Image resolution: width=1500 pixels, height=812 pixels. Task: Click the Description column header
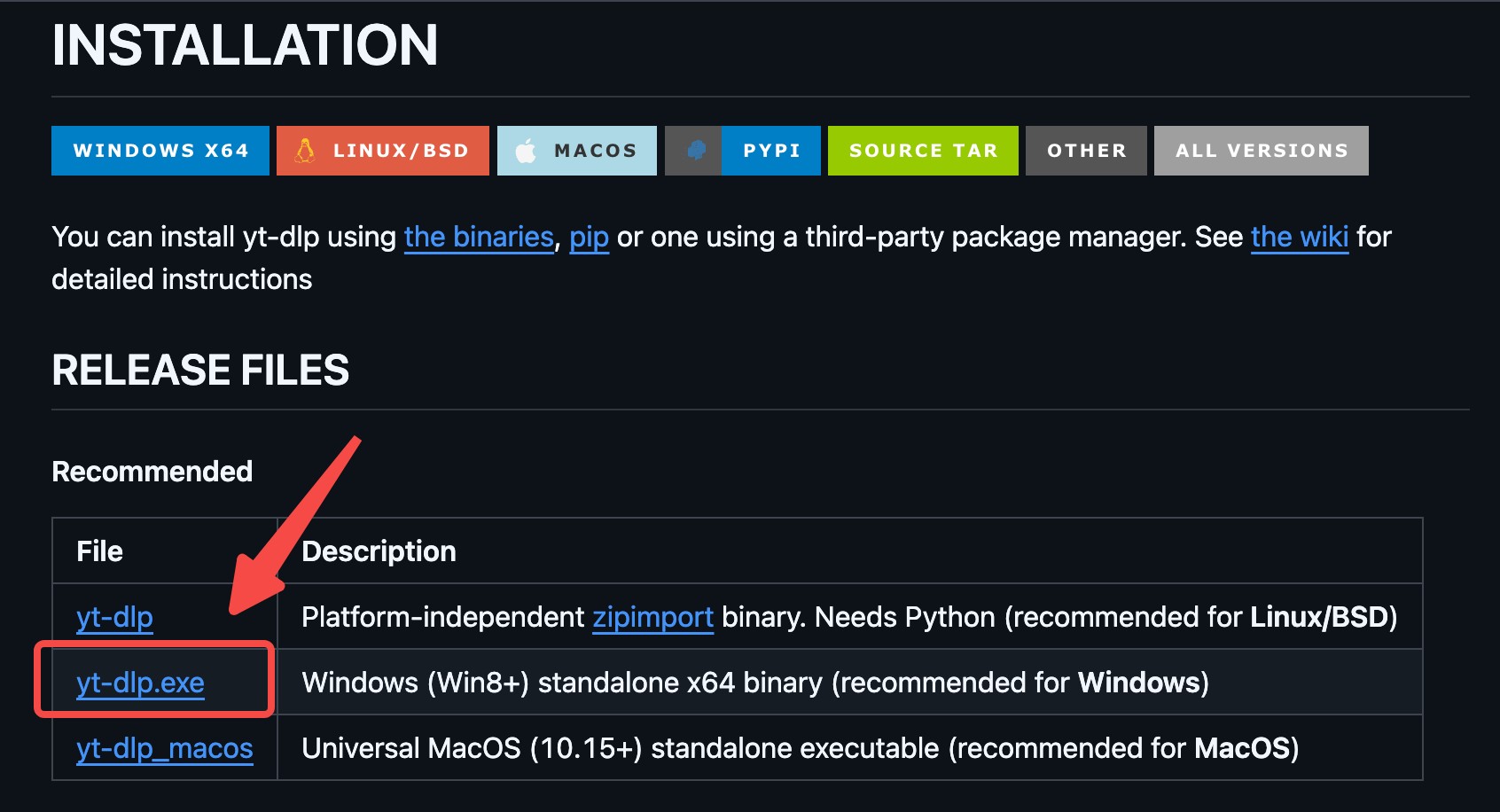379,551
